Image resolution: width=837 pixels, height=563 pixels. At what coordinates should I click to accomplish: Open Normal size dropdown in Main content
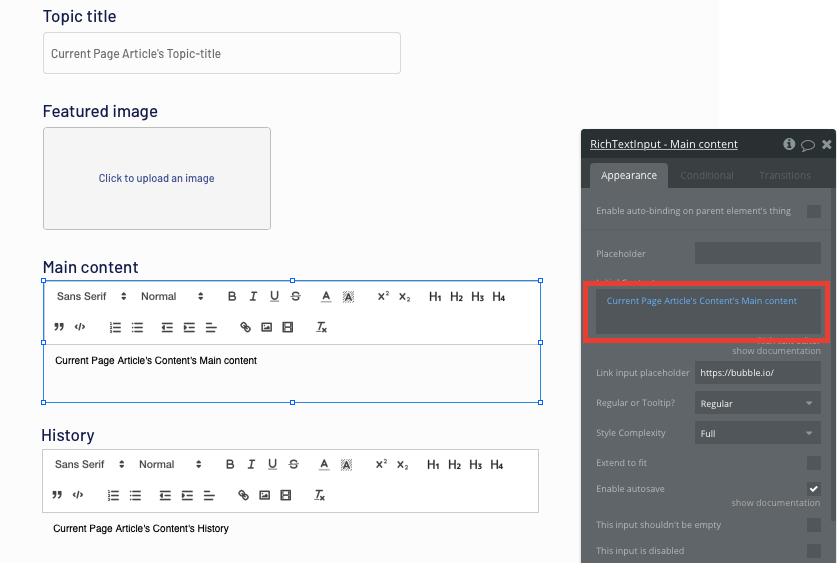coord(172,296)
